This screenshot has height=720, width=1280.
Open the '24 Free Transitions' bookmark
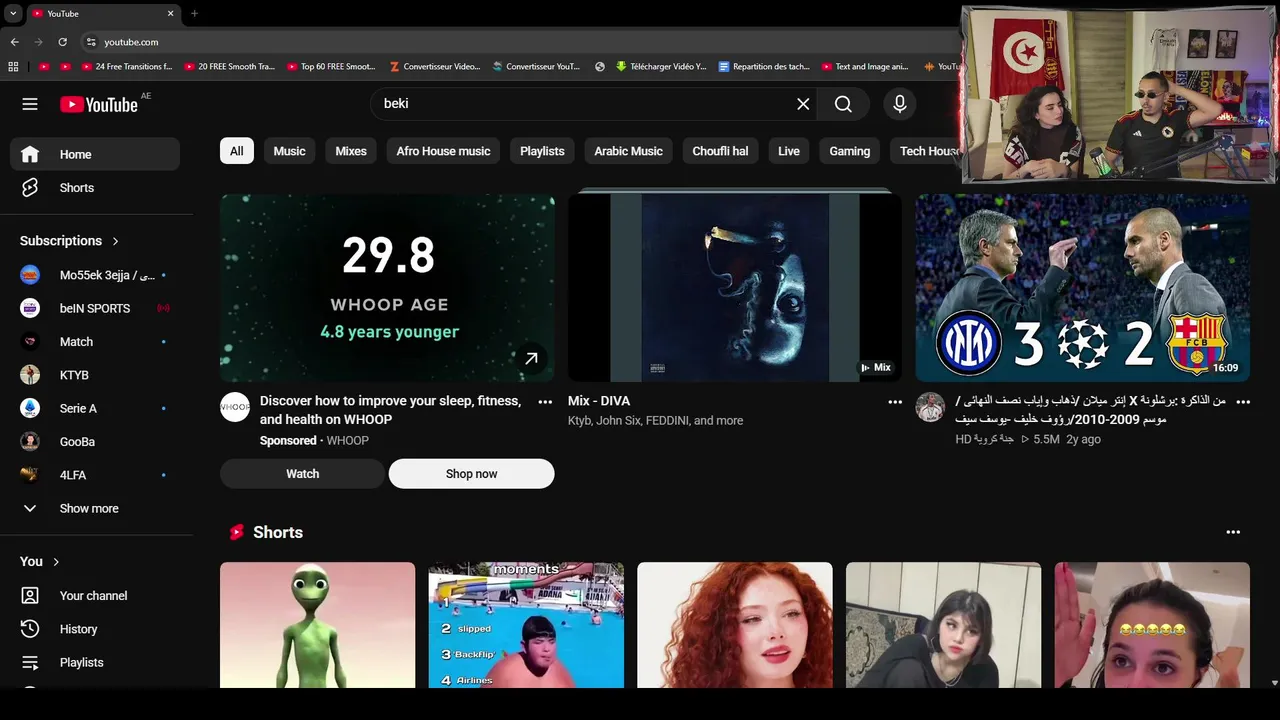pyautogui.click(x=128, y=67)
